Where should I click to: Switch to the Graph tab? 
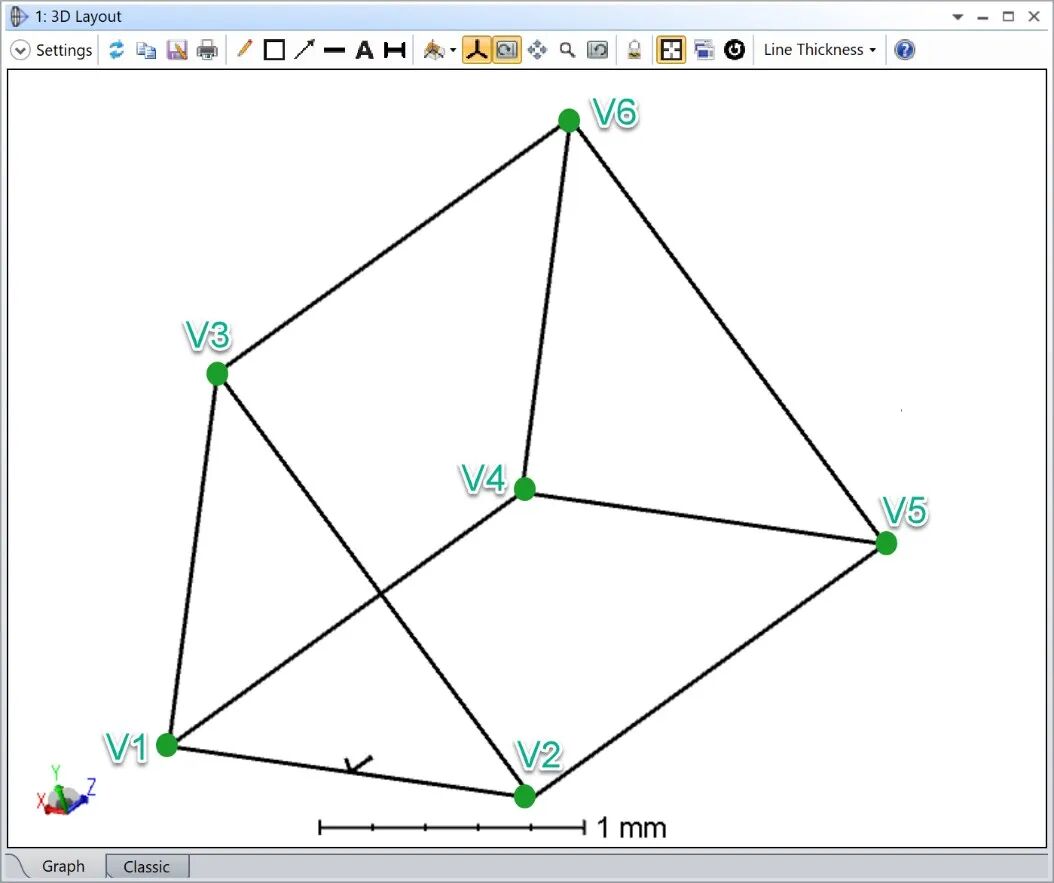click(x=63, y=866)
